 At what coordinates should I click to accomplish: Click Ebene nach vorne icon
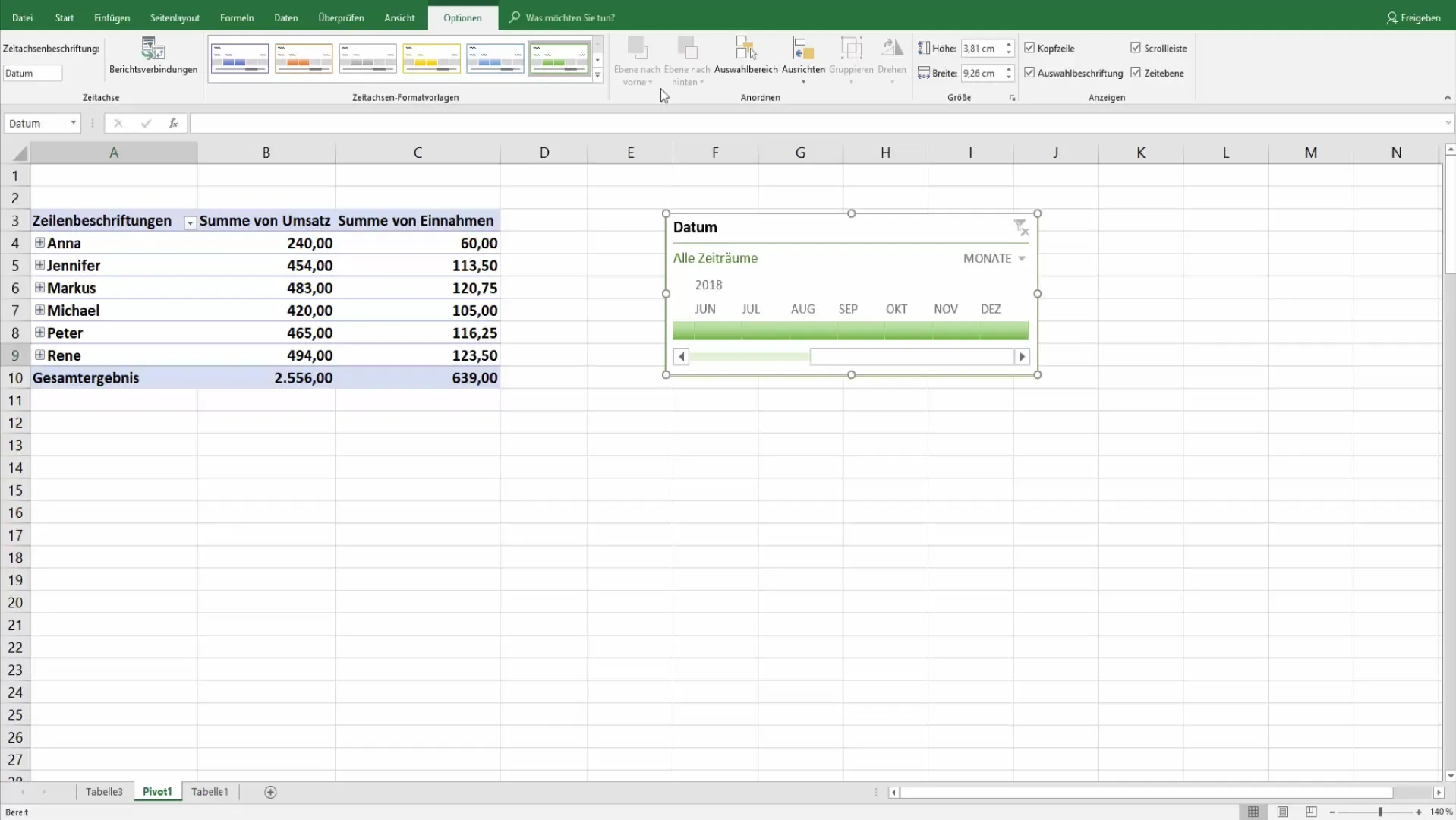pos(637,49)
